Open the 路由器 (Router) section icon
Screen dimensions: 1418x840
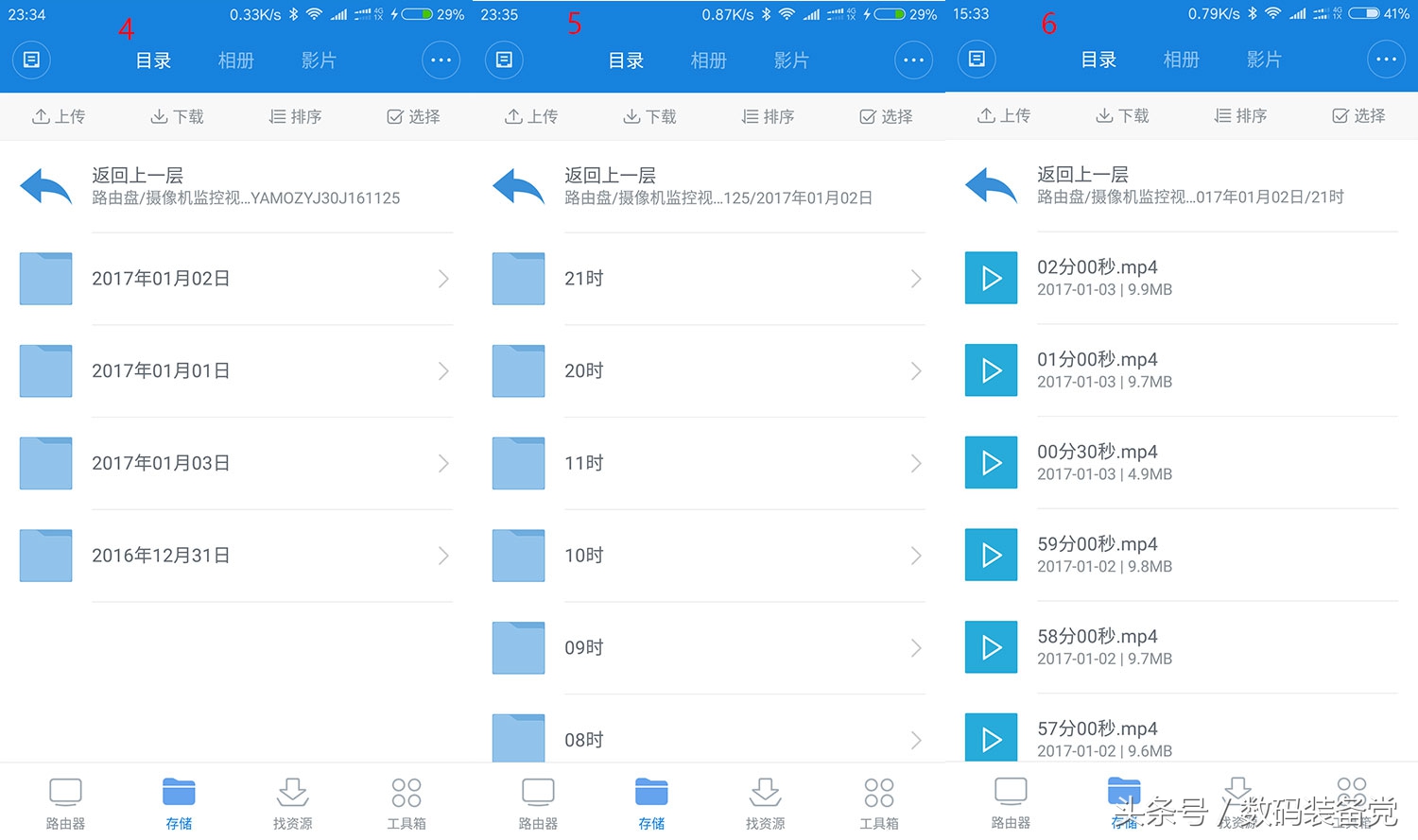click(64, 794)
